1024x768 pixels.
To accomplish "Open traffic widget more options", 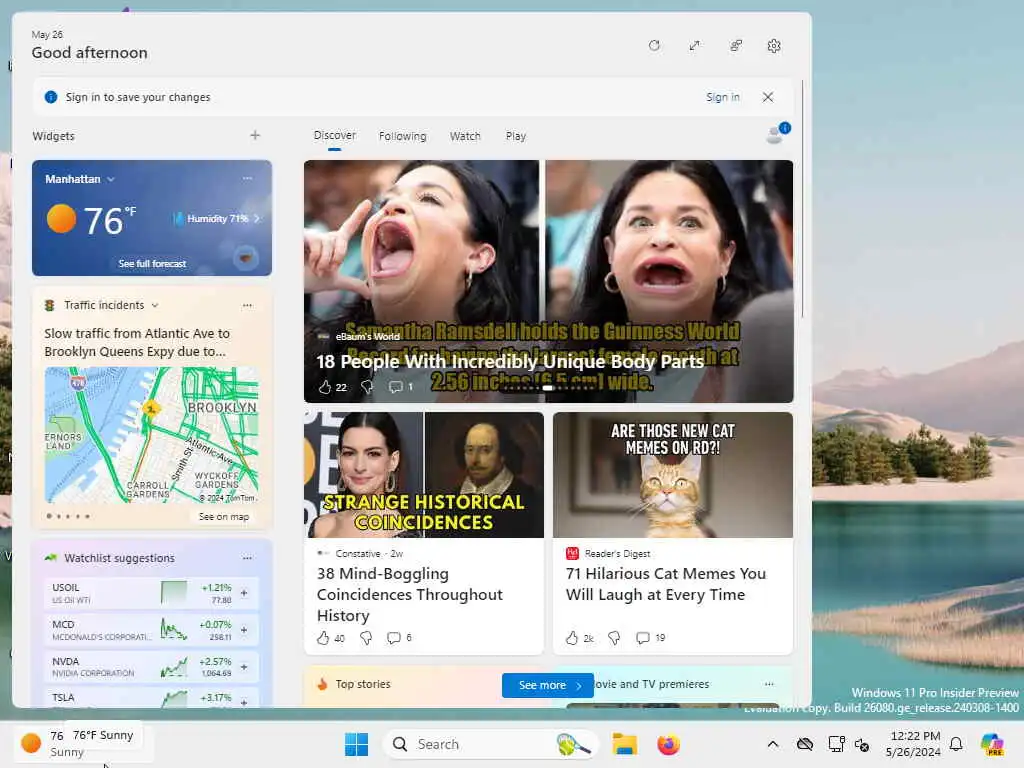I will pos(247,305).
